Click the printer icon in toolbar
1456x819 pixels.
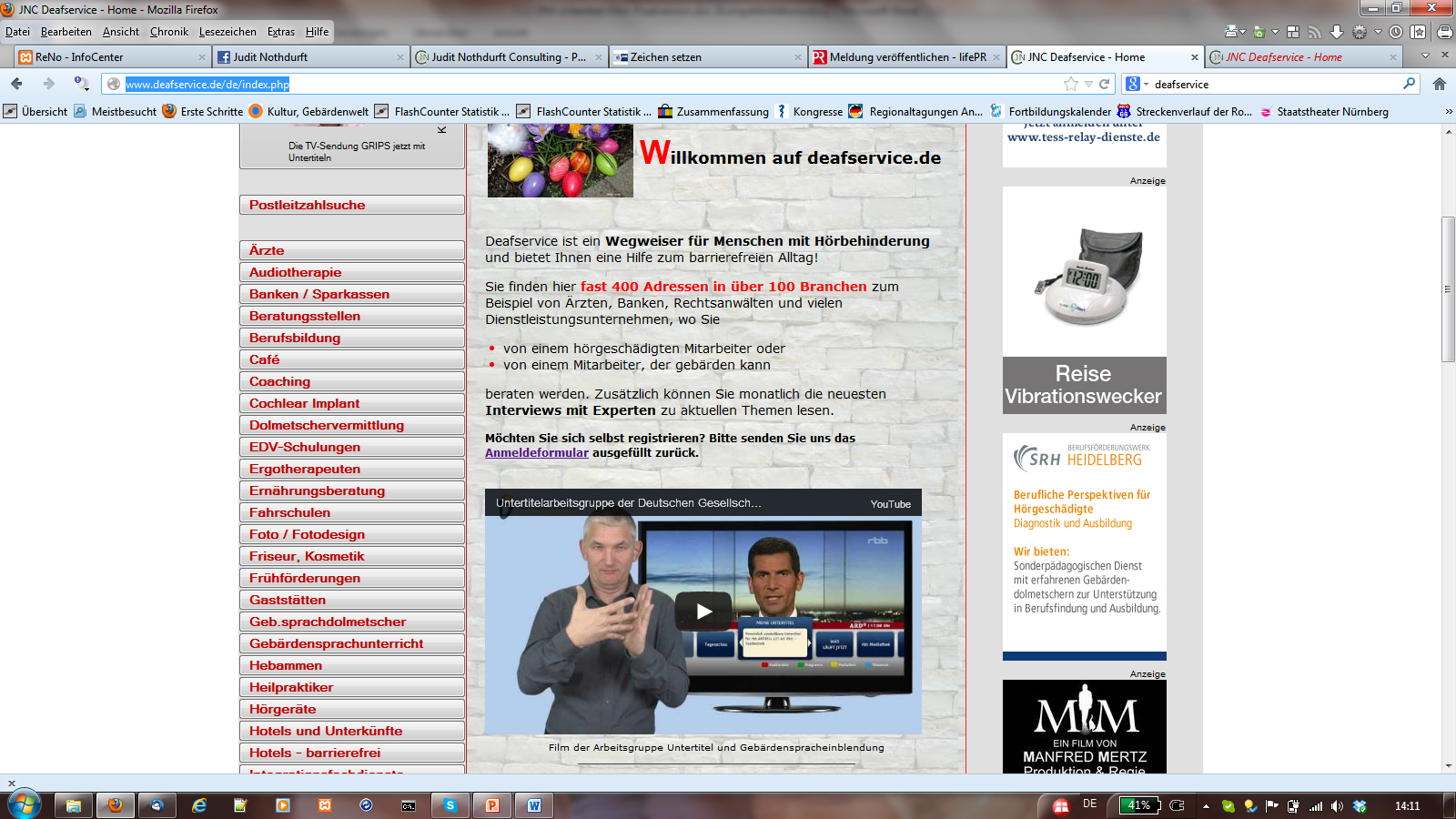[1444, 32]
